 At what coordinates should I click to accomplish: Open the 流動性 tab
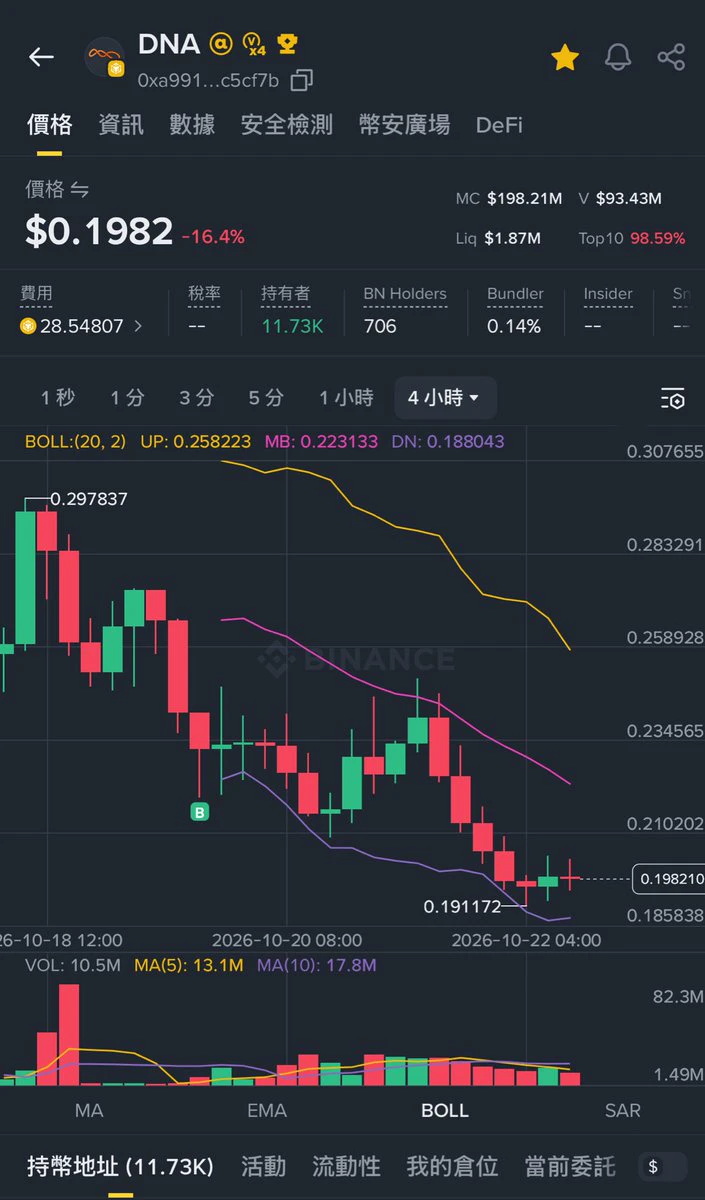pos(346,1166)
